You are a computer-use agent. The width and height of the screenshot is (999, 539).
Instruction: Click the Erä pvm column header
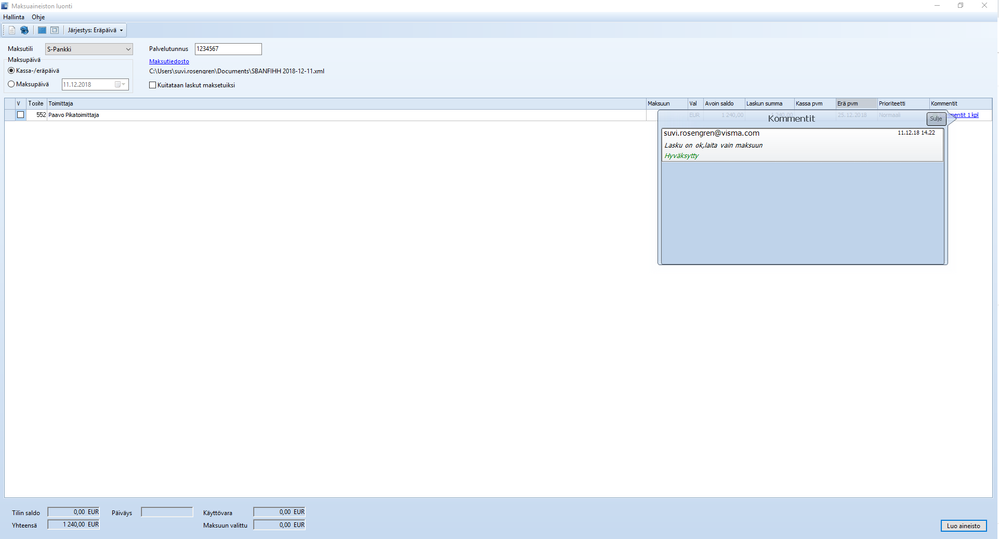[x=856, y=103]
